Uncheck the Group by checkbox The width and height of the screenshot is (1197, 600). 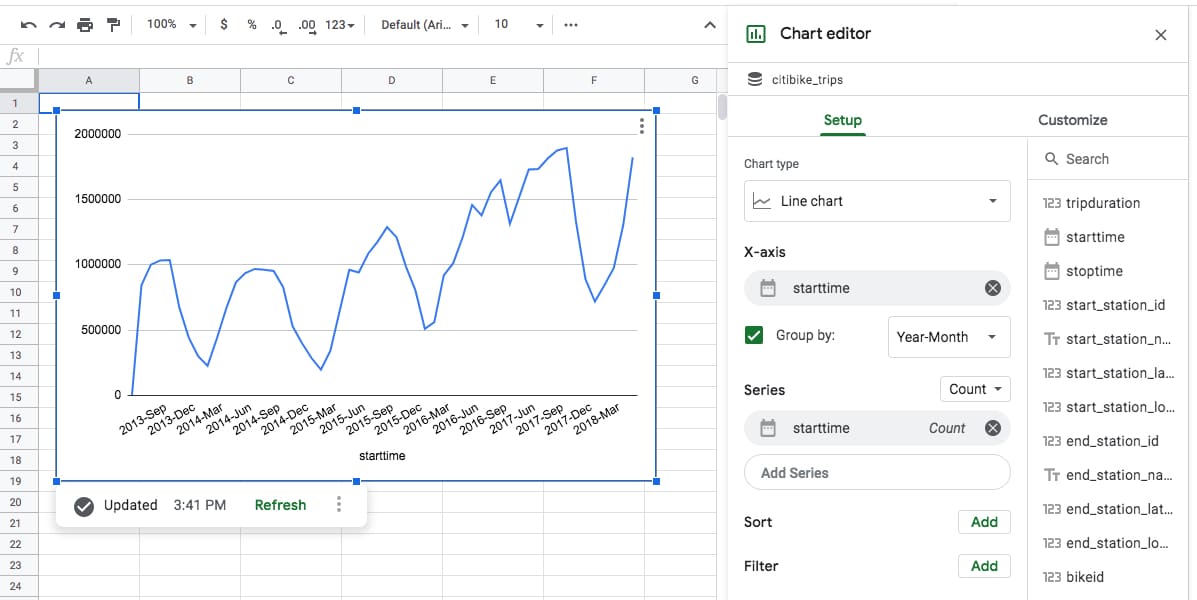pos(753,335)
